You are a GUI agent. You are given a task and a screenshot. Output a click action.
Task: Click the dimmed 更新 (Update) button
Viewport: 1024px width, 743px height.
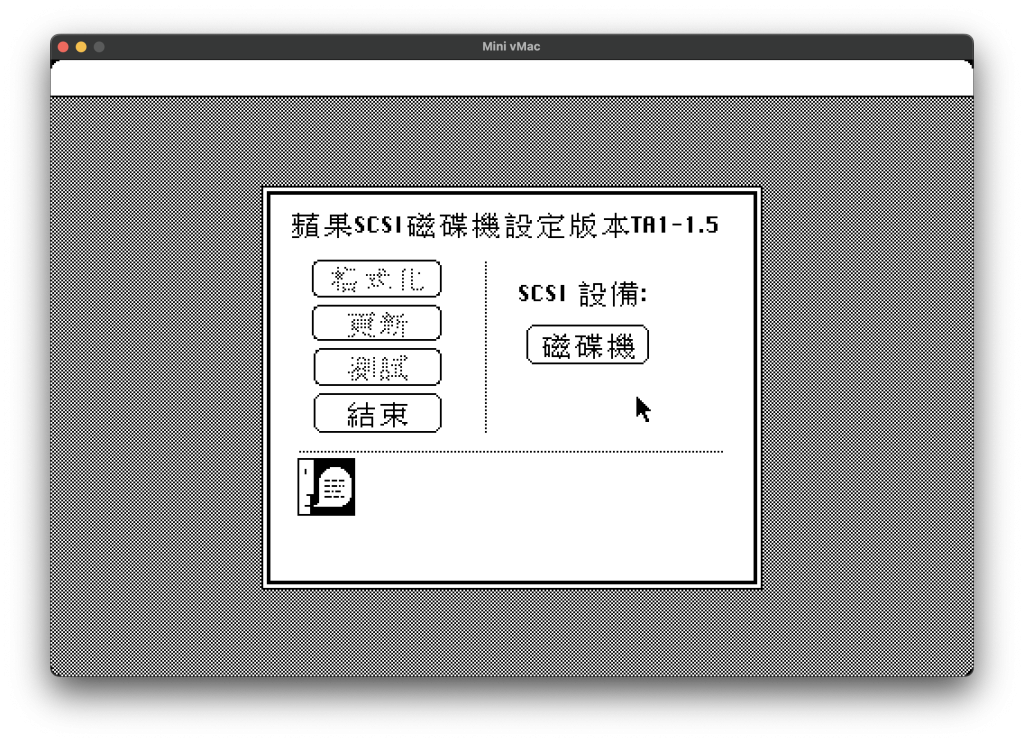pyautogui.click(x=377, y=323)
